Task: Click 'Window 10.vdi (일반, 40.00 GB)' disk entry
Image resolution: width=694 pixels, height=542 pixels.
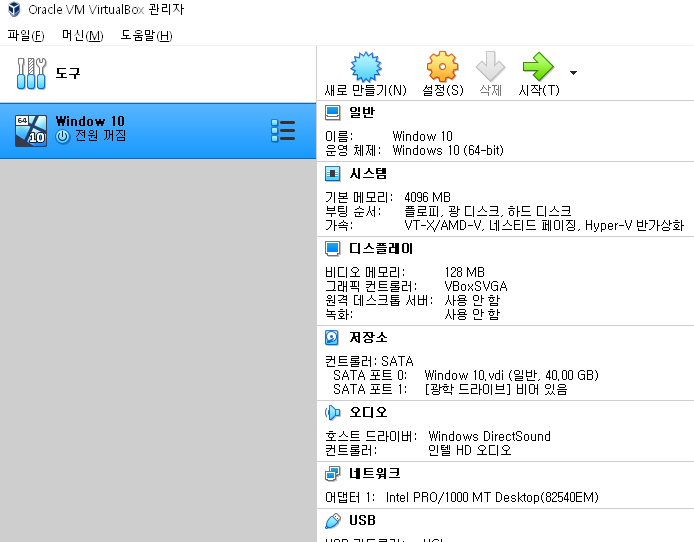Action: [x=511, y=376]
